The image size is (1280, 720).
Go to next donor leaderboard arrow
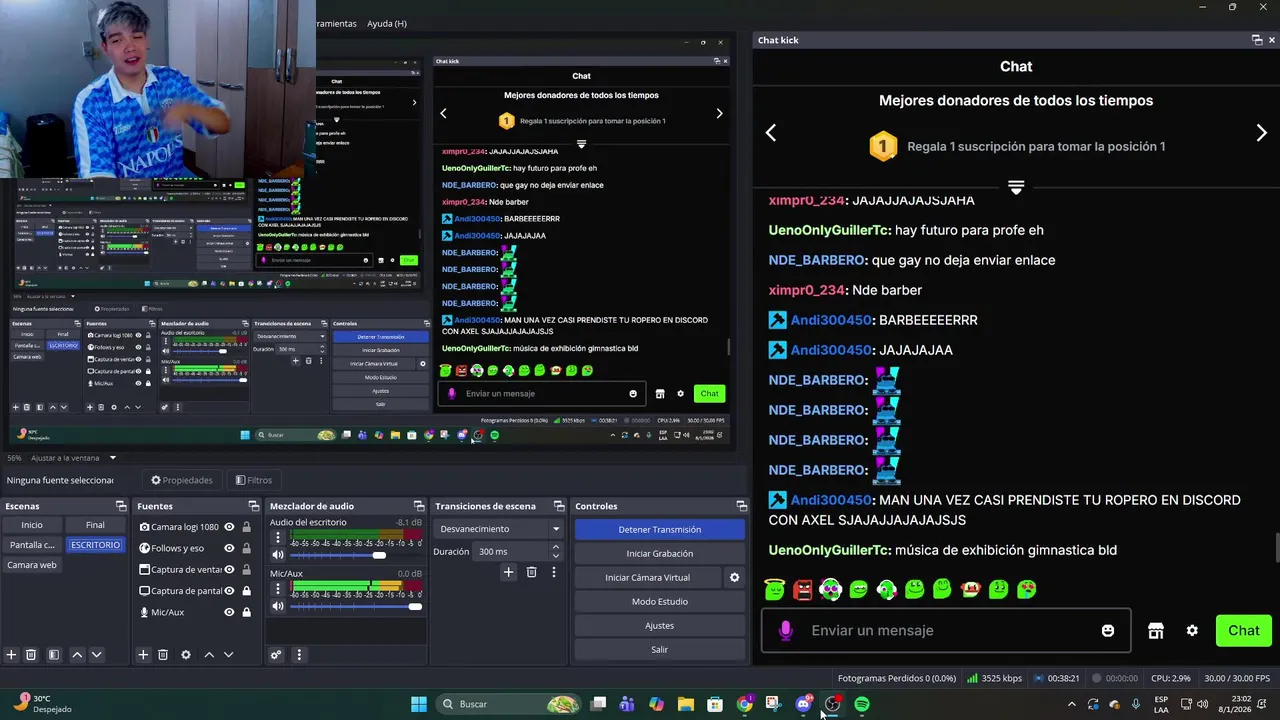(1261, 133)
